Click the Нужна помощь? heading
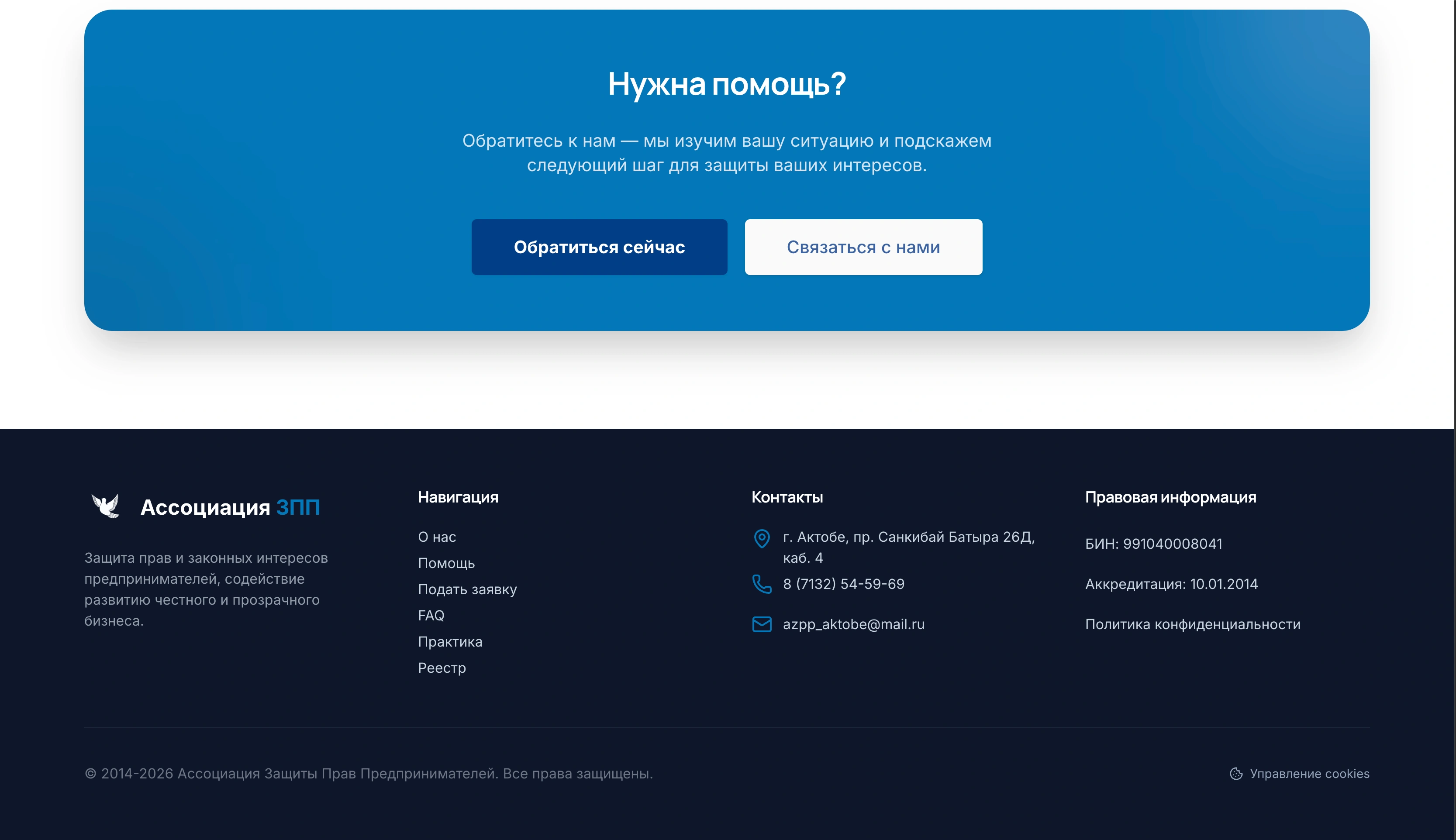The height and width of the screenshot is (840, 1456). coord(727,84)
